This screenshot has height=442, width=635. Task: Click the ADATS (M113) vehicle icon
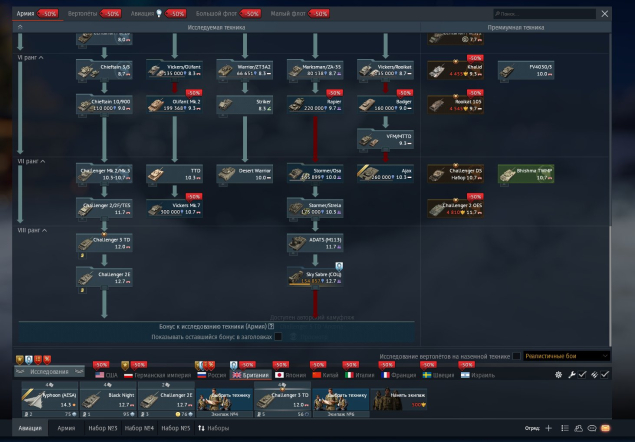point(314,242)
